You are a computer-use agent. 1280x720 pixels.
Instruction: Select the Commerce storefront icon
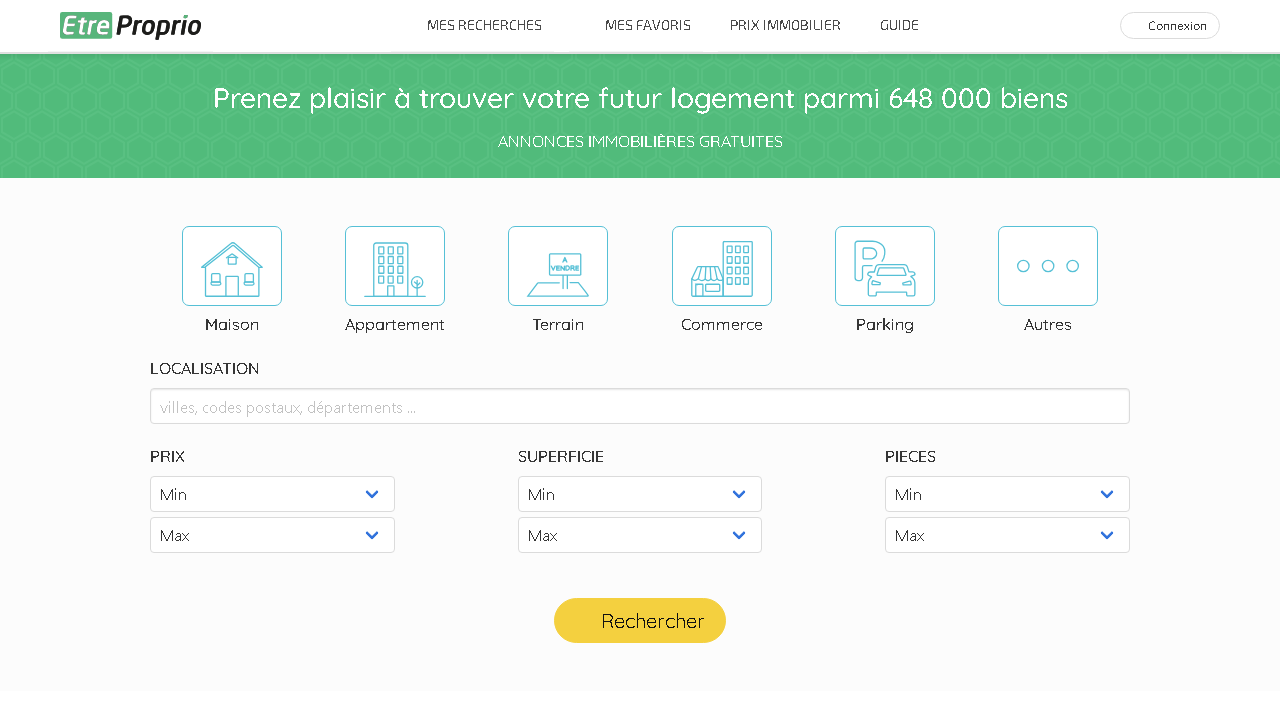[722, 266]
